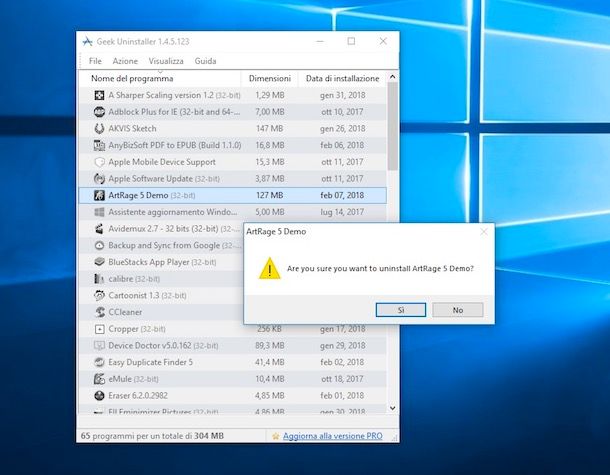This screenshot has height=475, width=610.
Task: Maximize the Geek Uninstaller window
Action: 351,41
